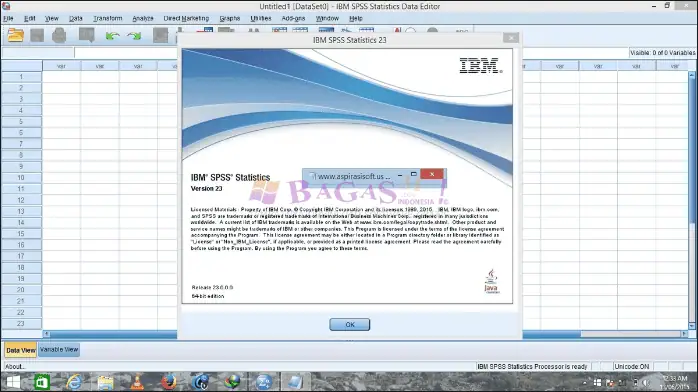Click the vertical scrollbar up arrow

tap(692, 75)
